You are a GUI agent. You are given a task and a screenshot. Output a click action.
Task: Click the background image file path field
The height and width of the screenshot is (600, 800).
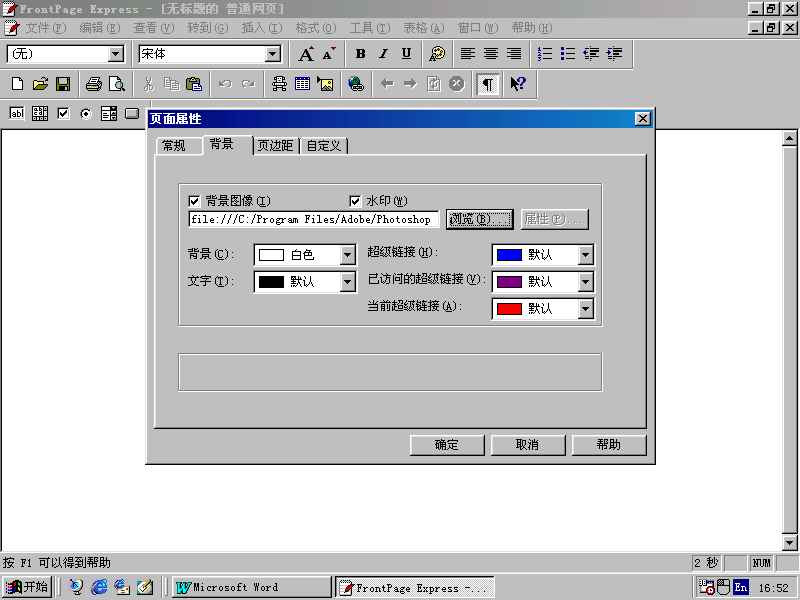click(313, 219)
